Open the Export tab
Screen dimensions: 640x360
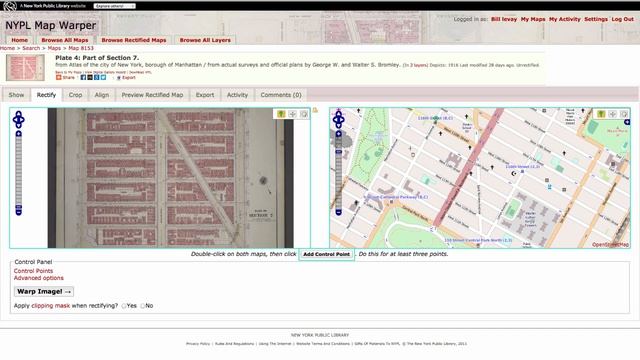click(204, 95)
